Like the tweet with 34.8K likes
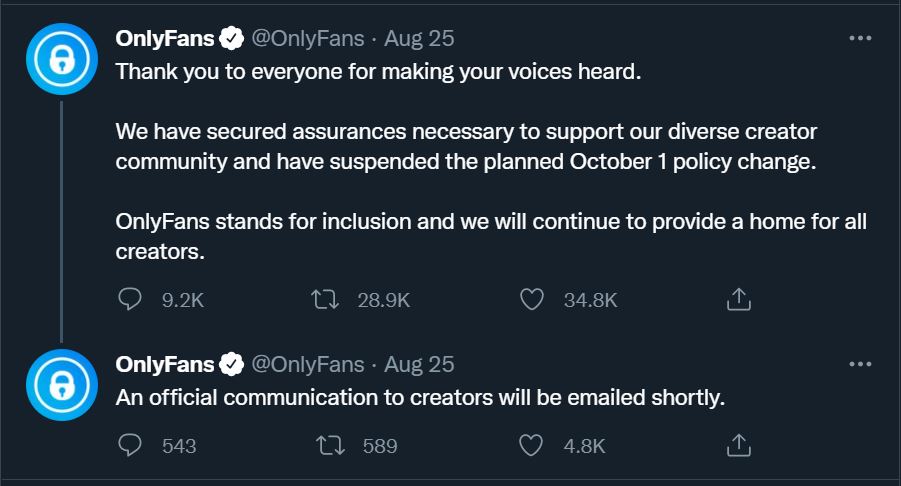Viewport: 901px width, 486px height. 533,298
